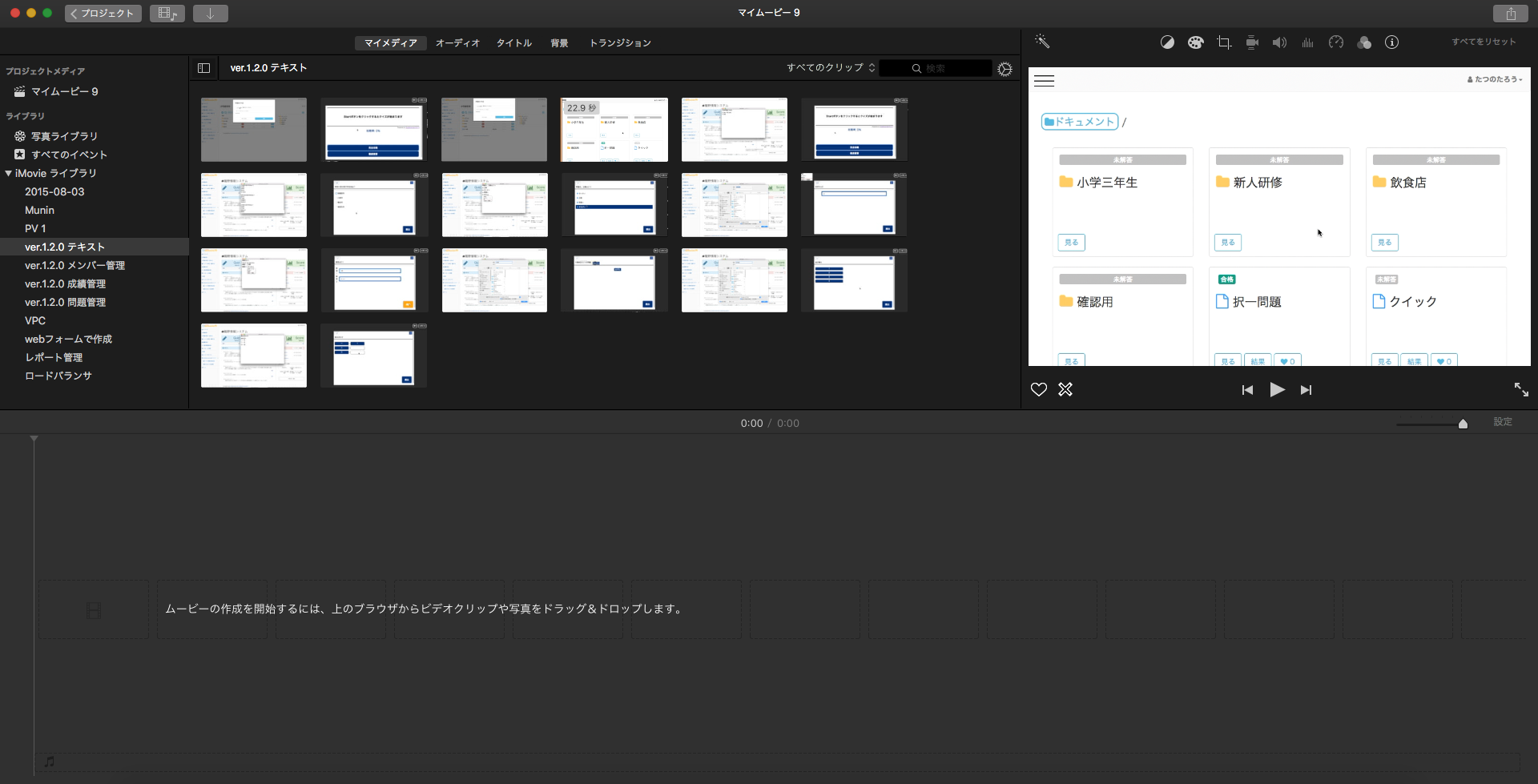Open browser settings gear menu
Viewport: 1538px width, 784px height.
tap(1005, 70)
